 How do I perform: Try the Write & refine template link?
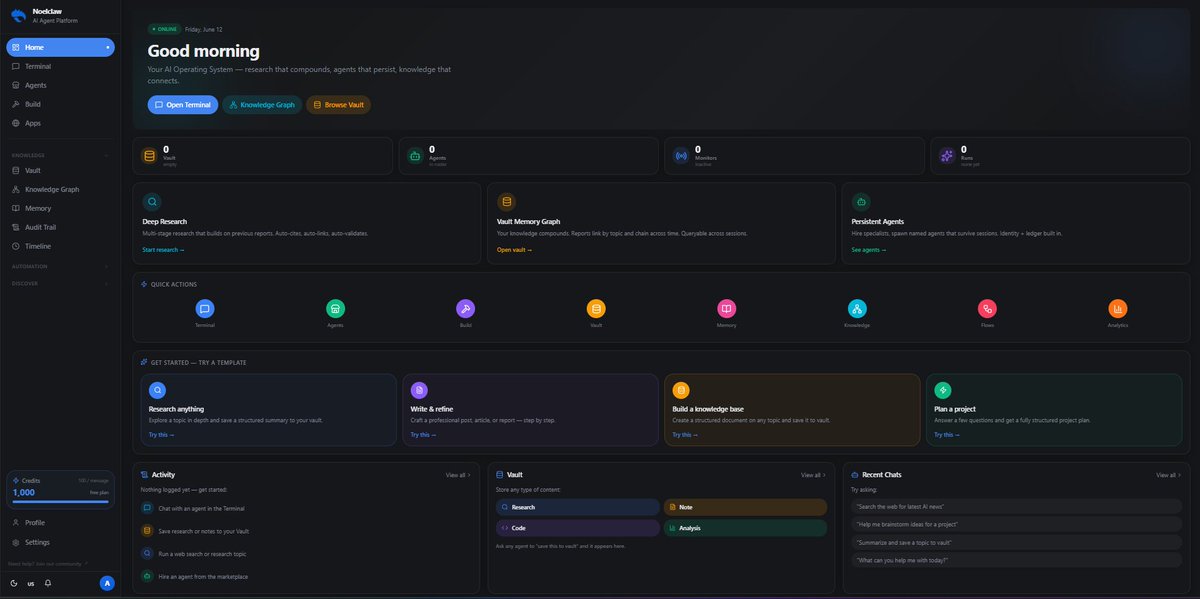coord(423,435)
